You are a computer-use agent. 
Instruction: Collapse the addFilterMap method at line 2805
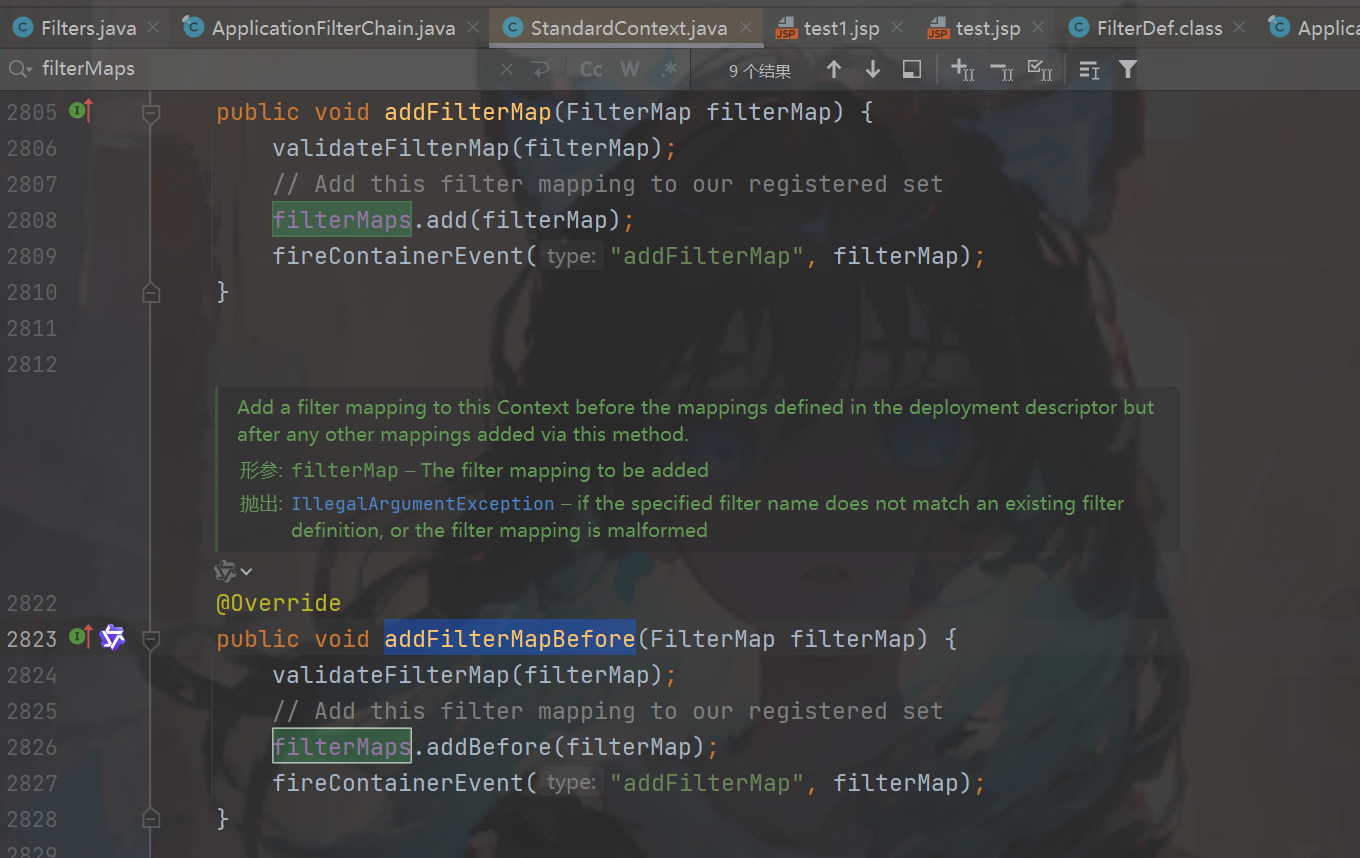coord(151,112)
